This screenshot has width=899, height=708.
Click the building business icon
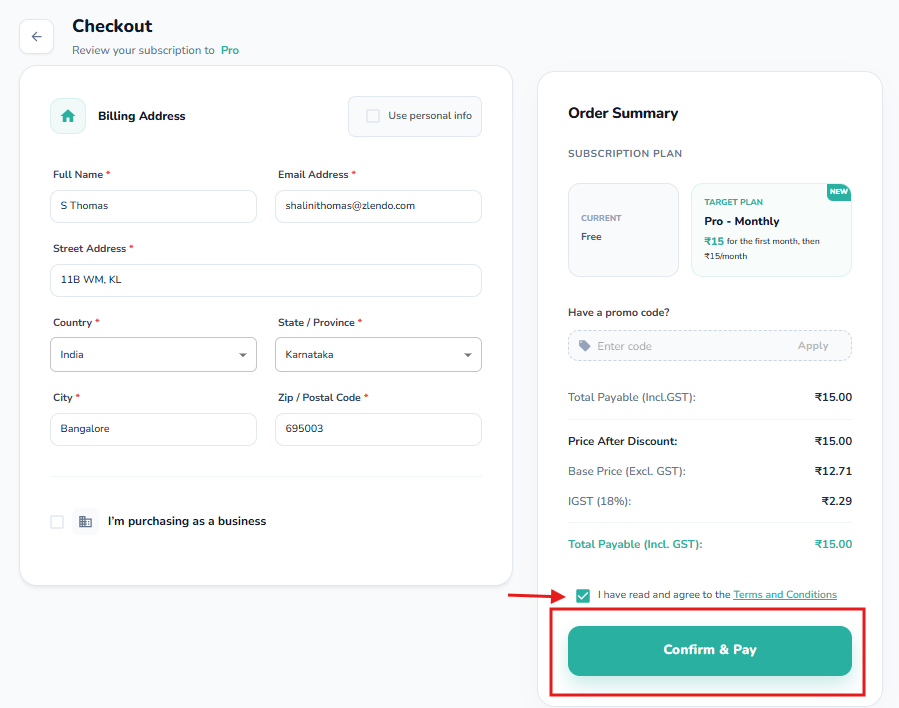[85, 521]
